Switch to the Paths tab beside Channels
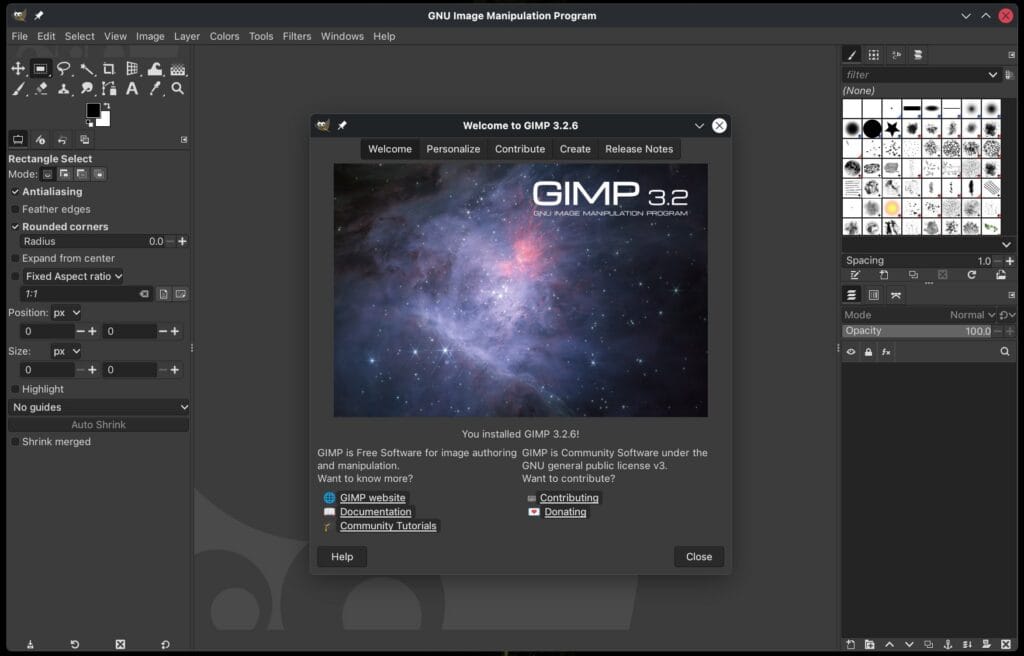The width and height of the screenshot is (1024, 656). pyautogui.click(x=896, y=295)
